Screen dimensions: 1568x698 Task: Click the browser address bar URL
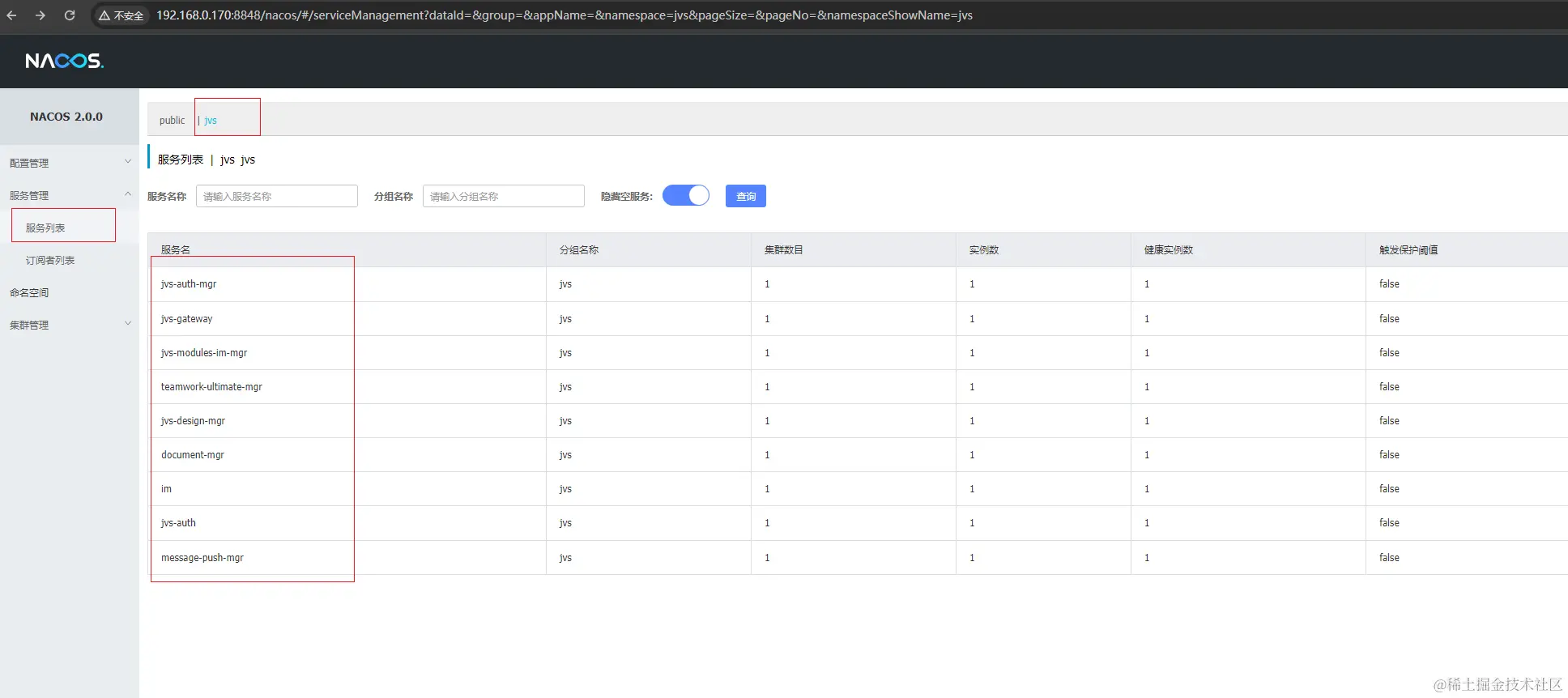565,15
